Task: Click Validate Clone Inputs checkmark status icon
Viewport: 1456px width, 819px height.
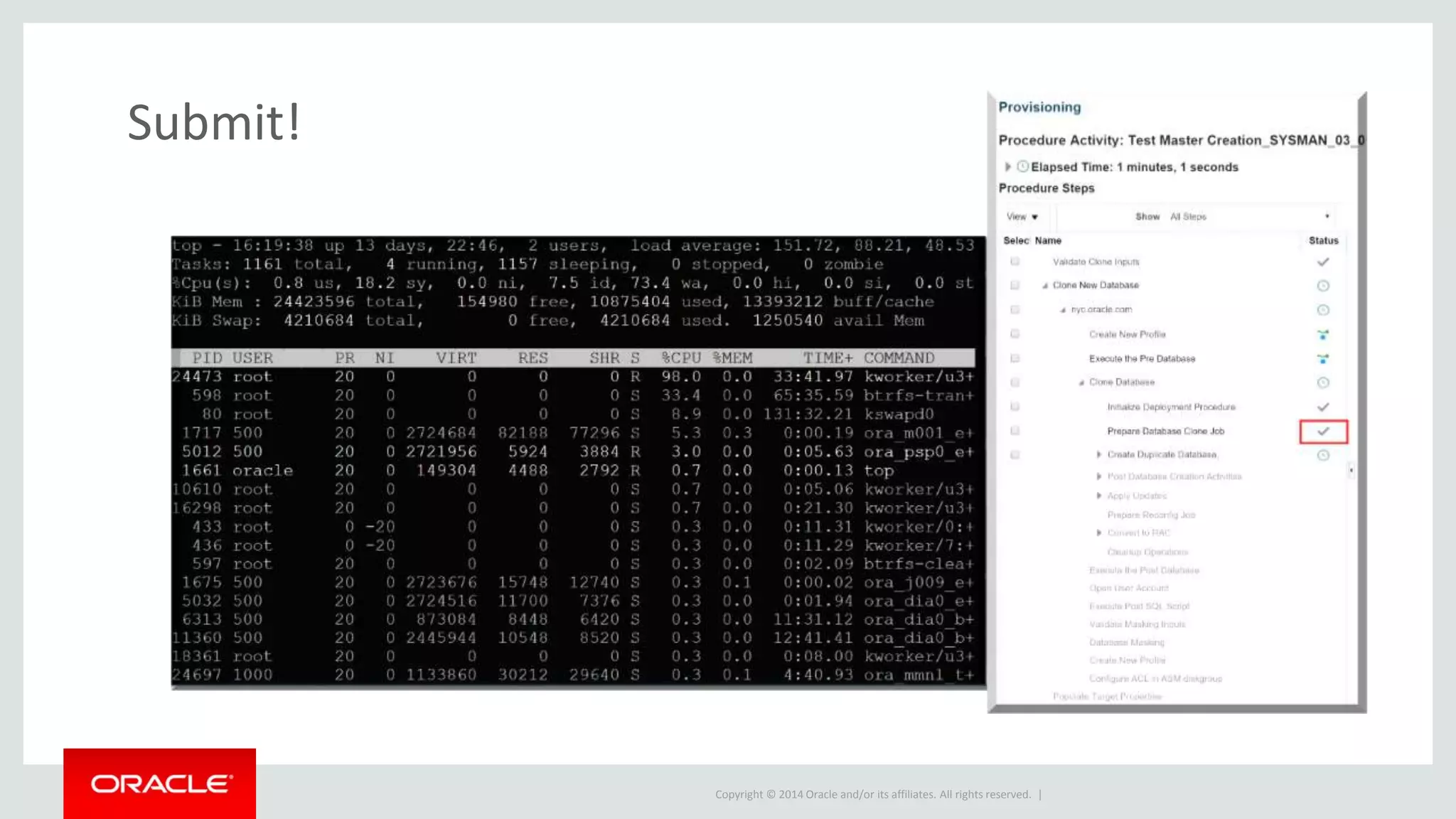Action: pyautogui.click(x=1322, y=262)
